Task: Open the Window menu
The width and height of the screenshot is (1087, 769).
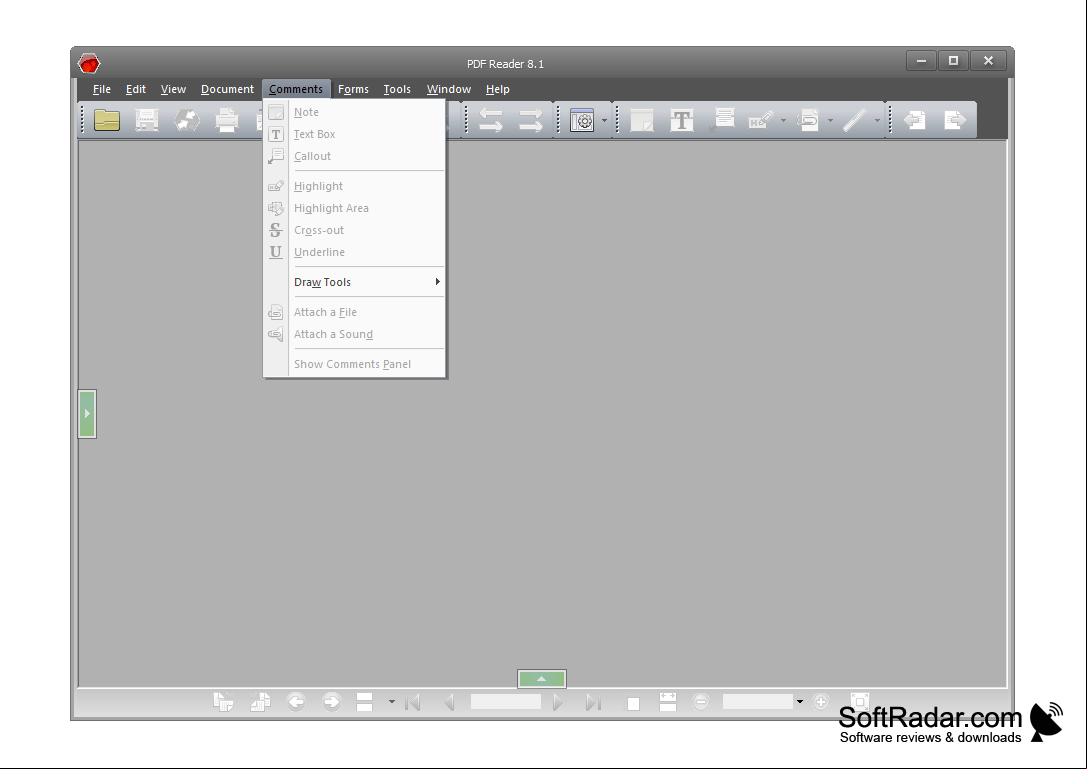Action: pos(449,89)
